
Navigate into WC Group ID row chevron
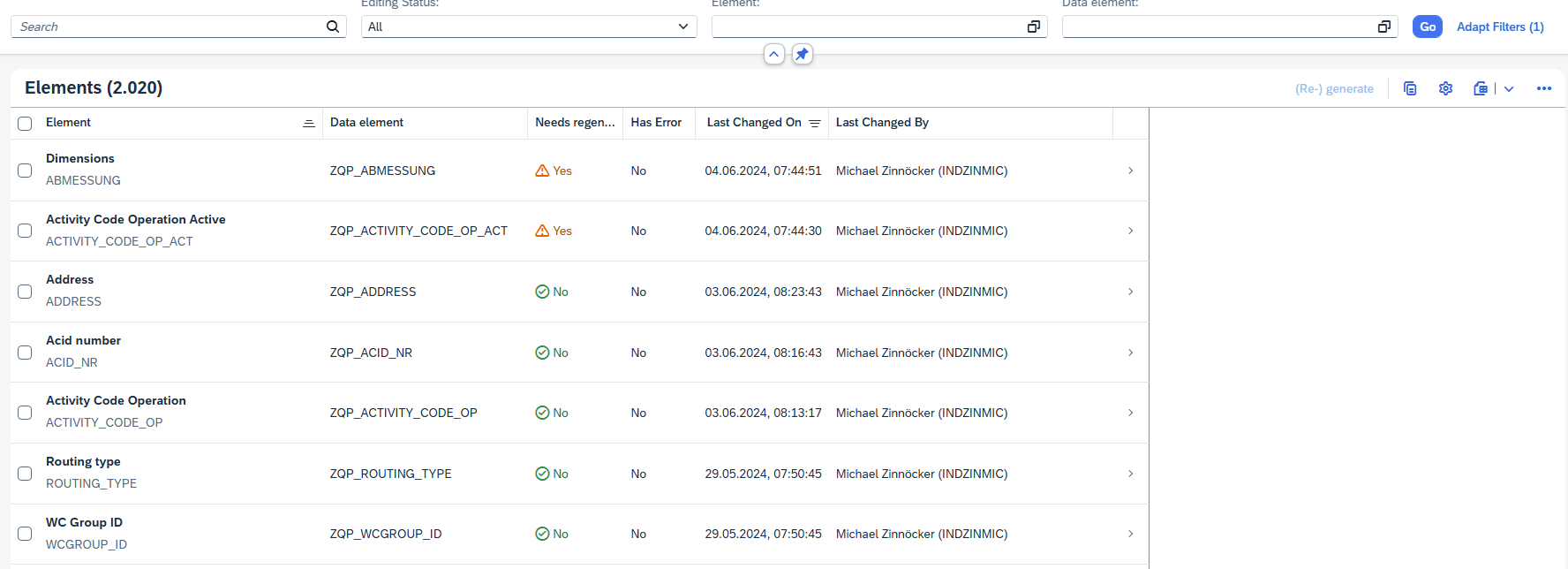coord(1130,534)
